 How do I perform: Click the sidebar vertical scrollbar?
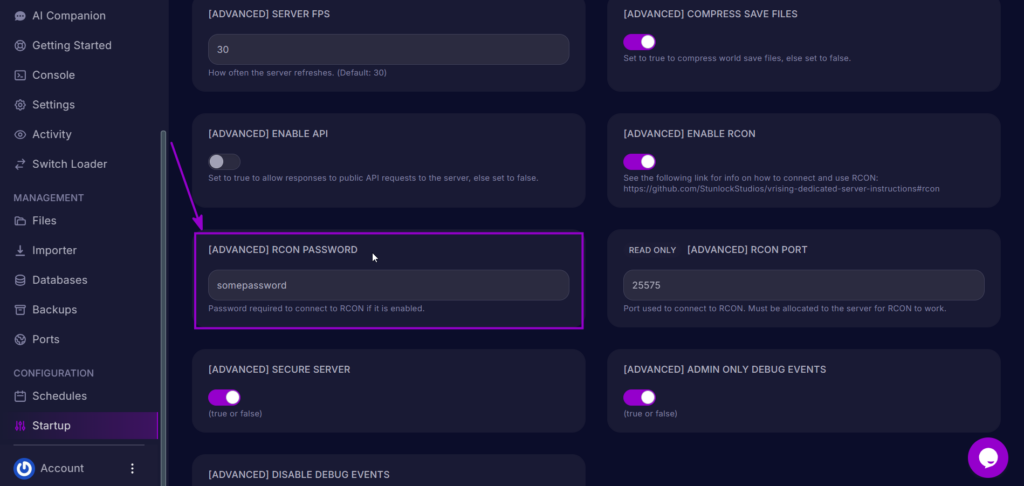[x=163, y=307]
